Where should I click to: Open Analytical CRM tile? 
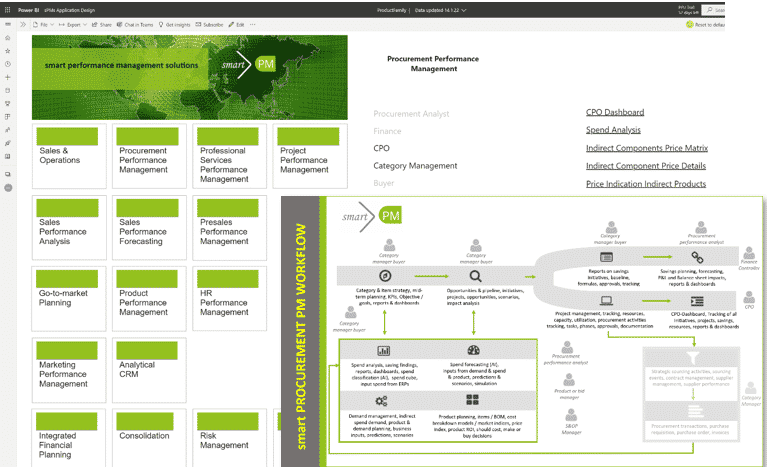149,370
